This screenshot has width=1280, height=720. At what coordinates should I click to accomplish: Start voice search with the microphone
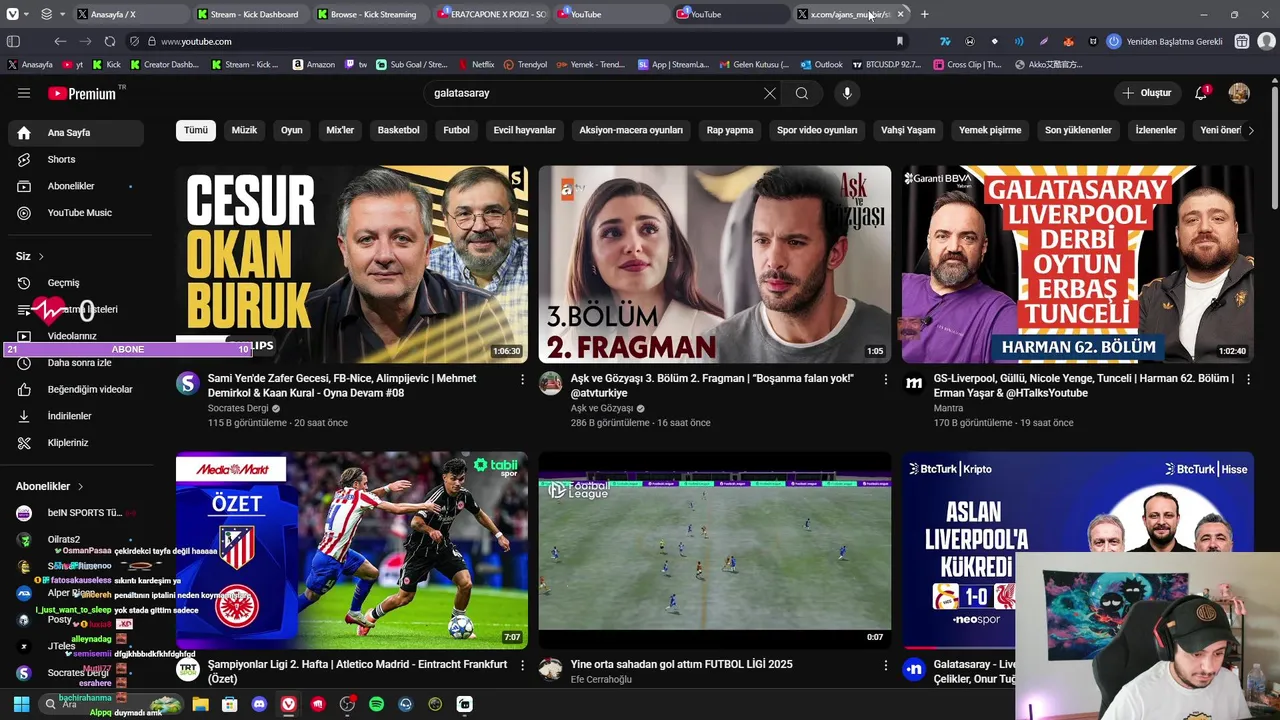(x=847, y=93)
